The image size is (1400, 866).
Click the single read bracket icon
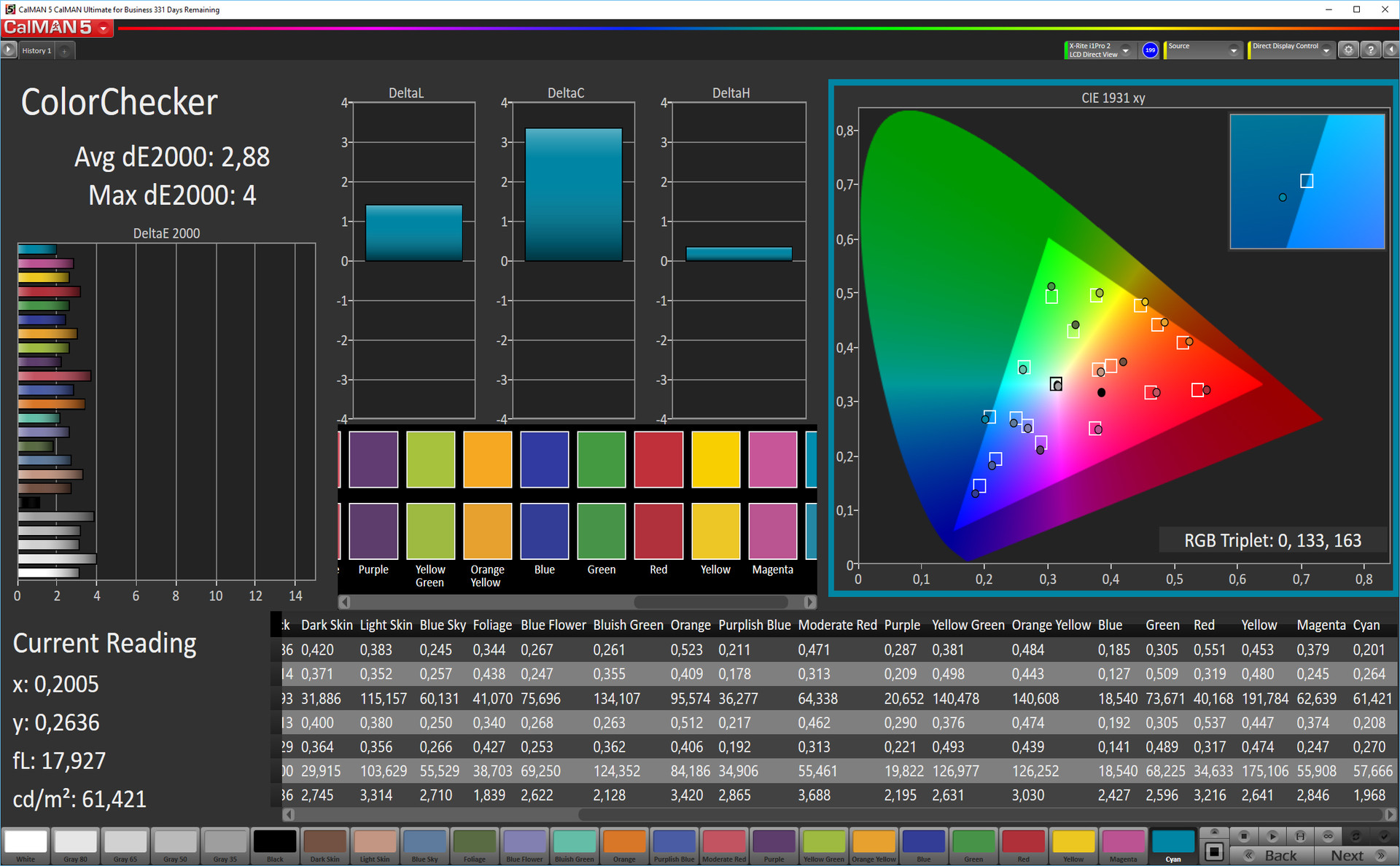pos(1300,836)
